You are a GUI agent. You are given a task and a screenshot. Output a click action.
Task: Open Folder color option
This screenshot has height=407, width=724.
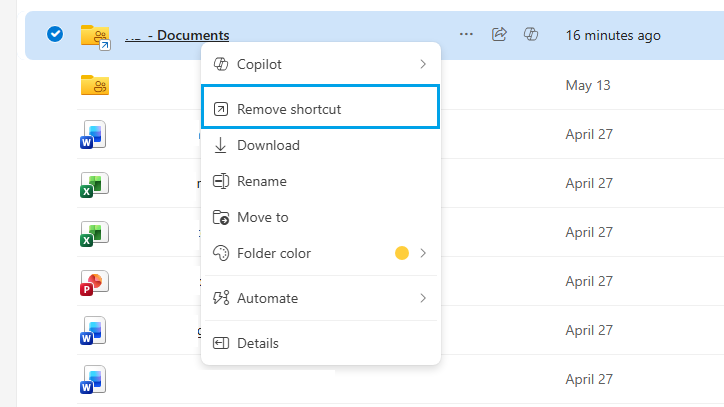tap(320, 253)
